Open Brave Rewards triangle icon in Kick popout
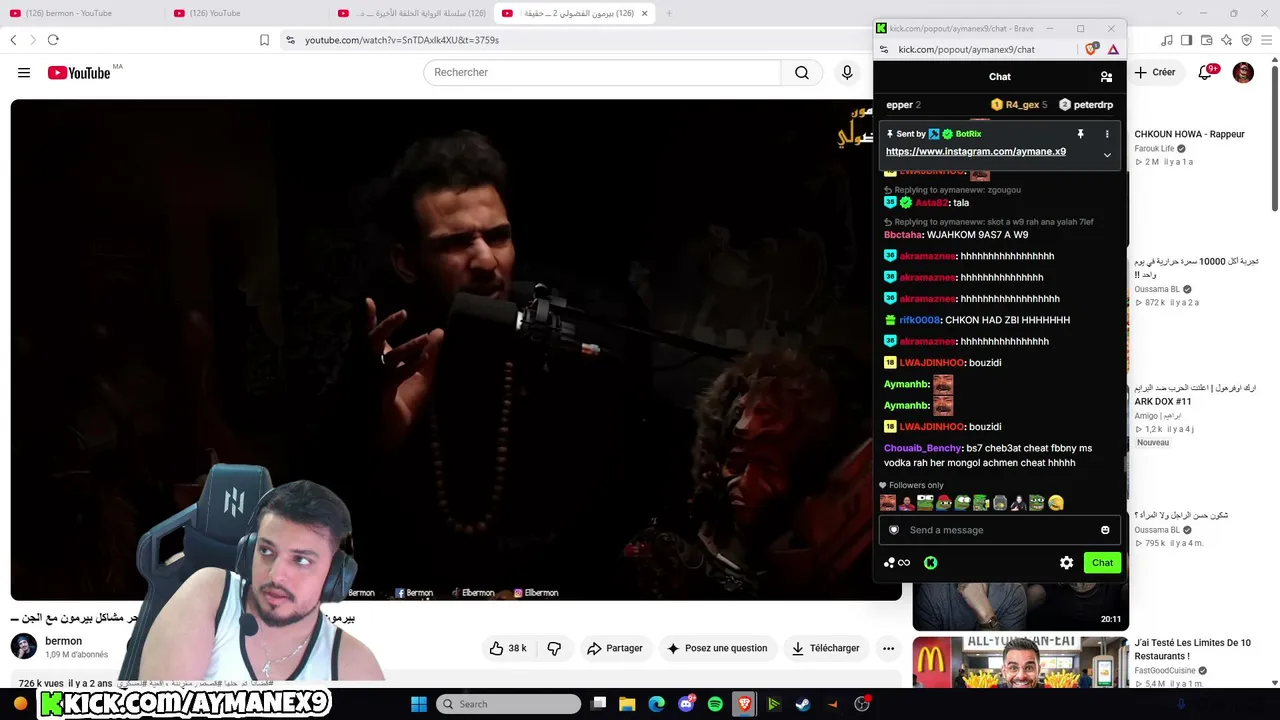Image resolution: width=1280 pixels, height=720 pixels. [x=1113, y=49]
